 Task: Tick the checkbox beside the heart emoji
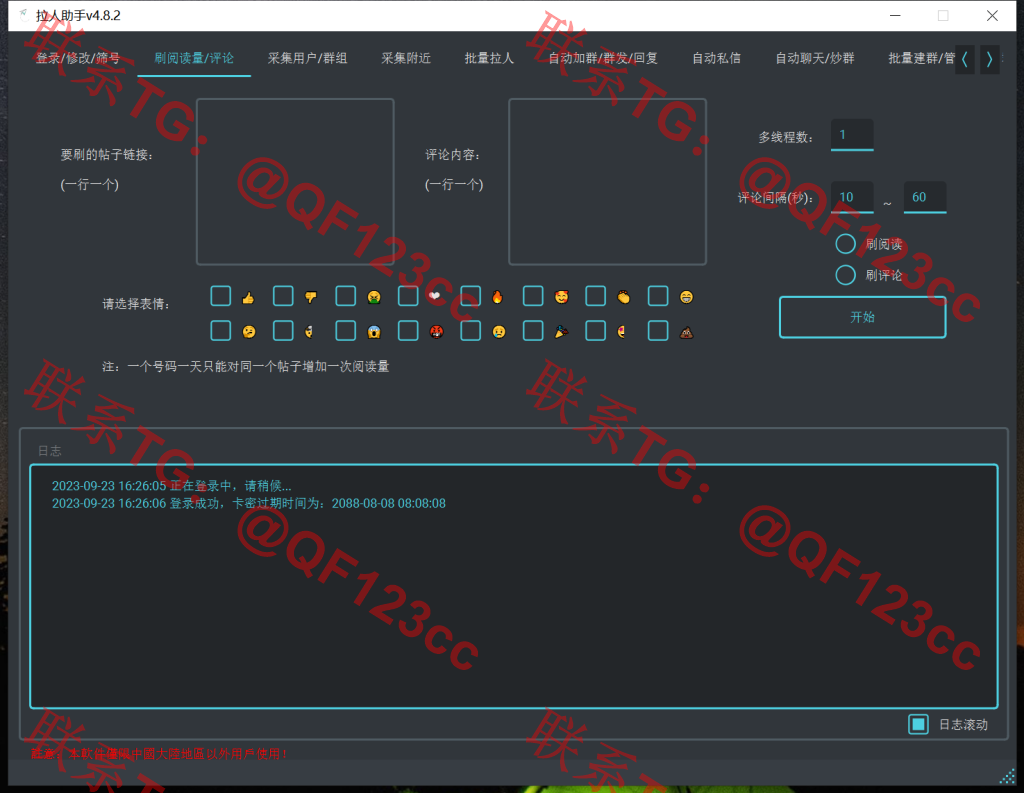pos(408,296)
